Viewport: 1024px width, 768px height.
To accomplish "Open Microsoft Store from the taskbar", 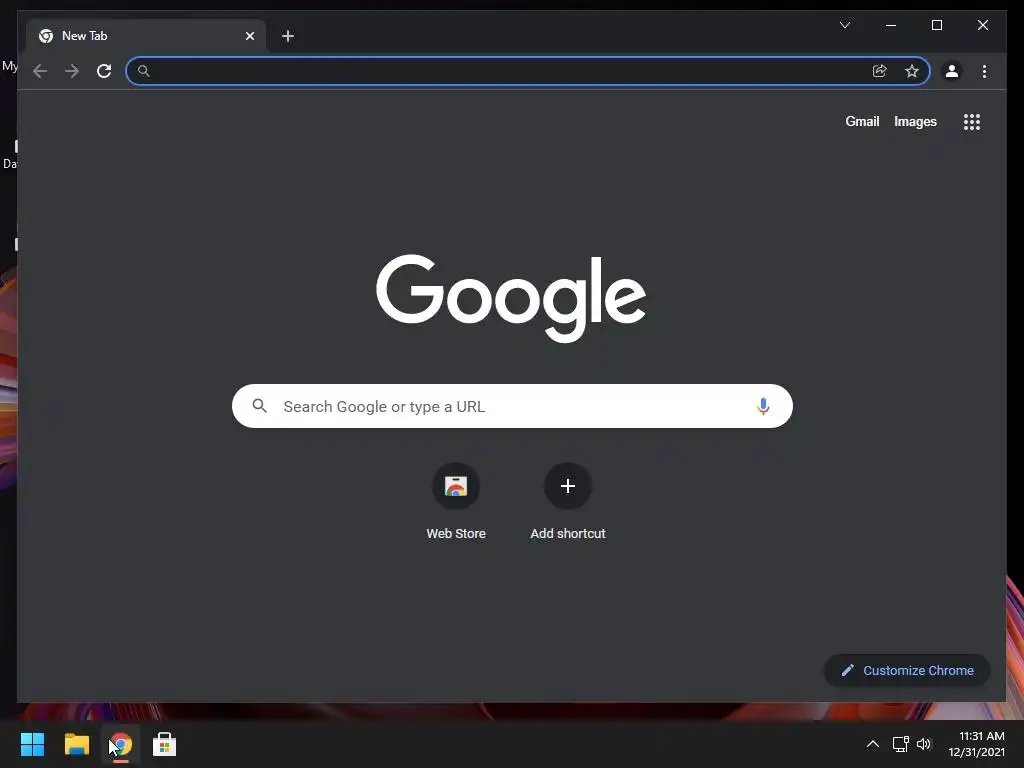I will coord(165,744).
